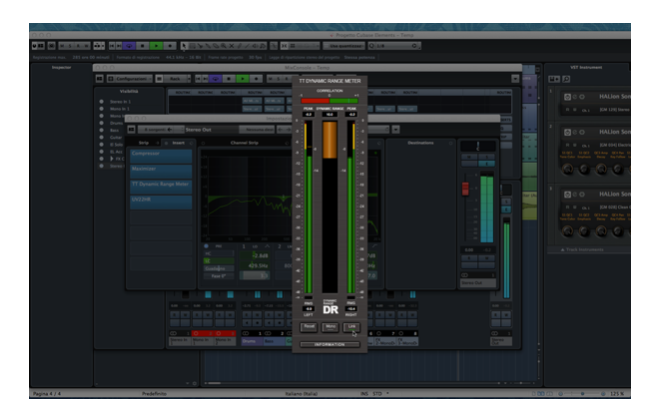Click the first quick control knob of instrument slot 3
The image size is (668, 419).
pyautogui.click(x=567, y=231)
